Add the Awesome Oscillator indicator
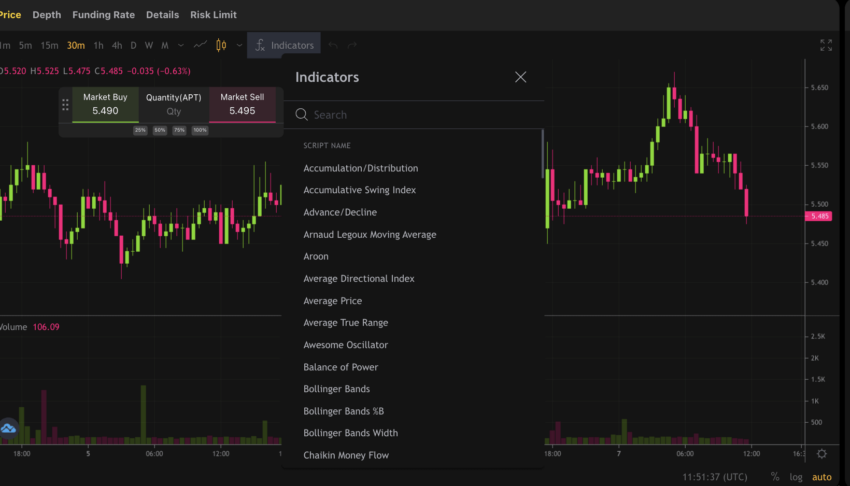The width and height of the screenshot is (850, 486). click(345, 345)
